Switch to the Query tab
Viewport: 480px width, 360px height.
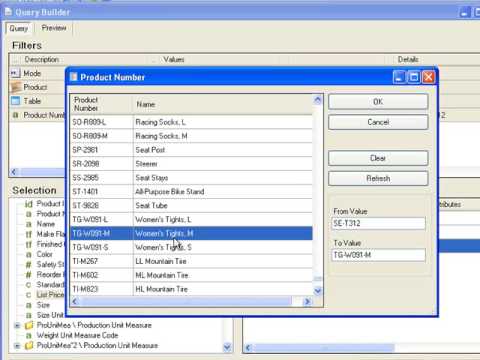point(19,28)
